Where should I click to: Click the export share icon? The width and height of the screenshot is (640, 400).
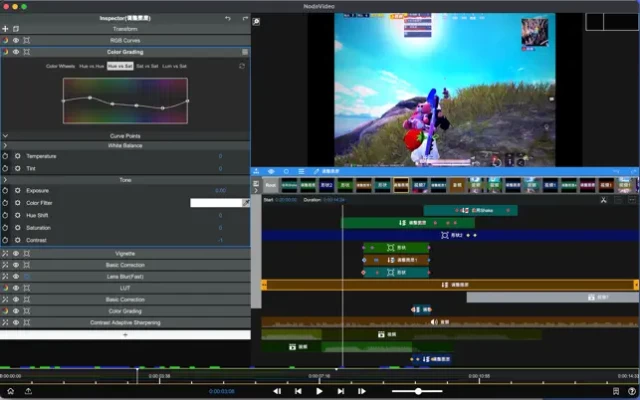coord(28,391)
